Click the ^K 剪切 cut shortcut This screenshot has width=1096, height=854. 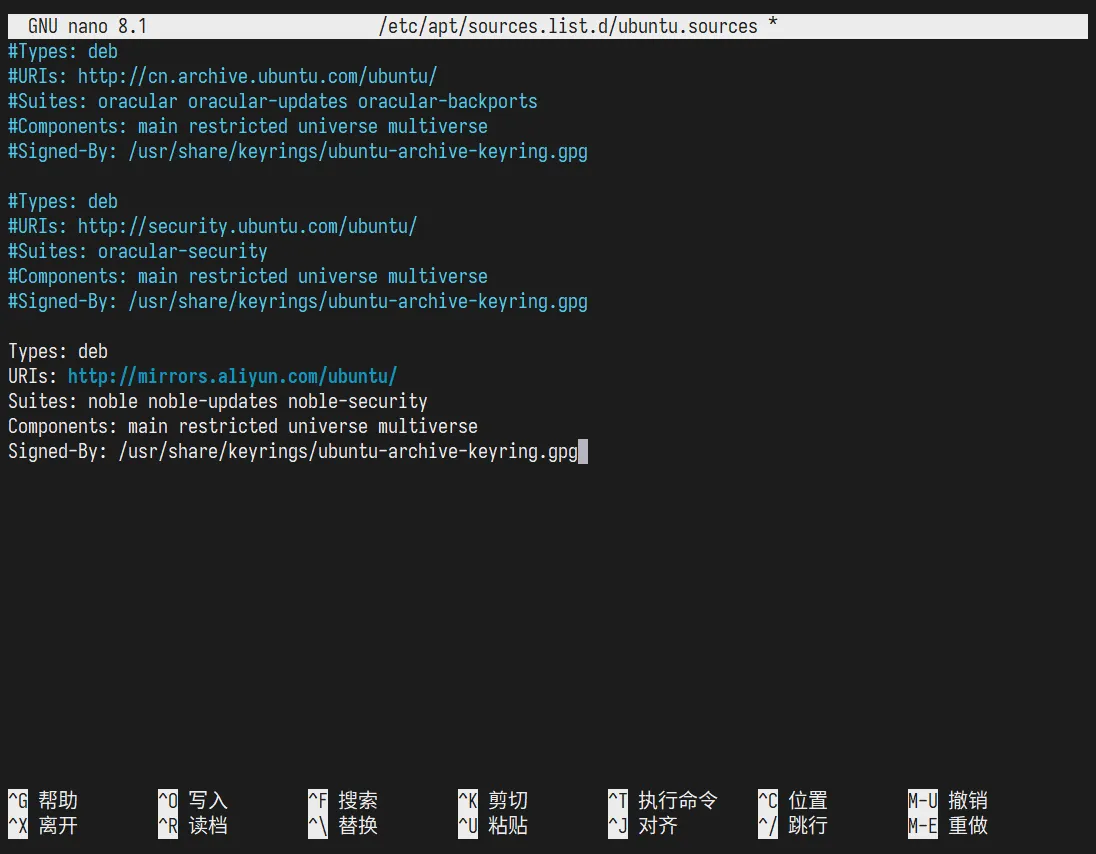click(493, 800)
